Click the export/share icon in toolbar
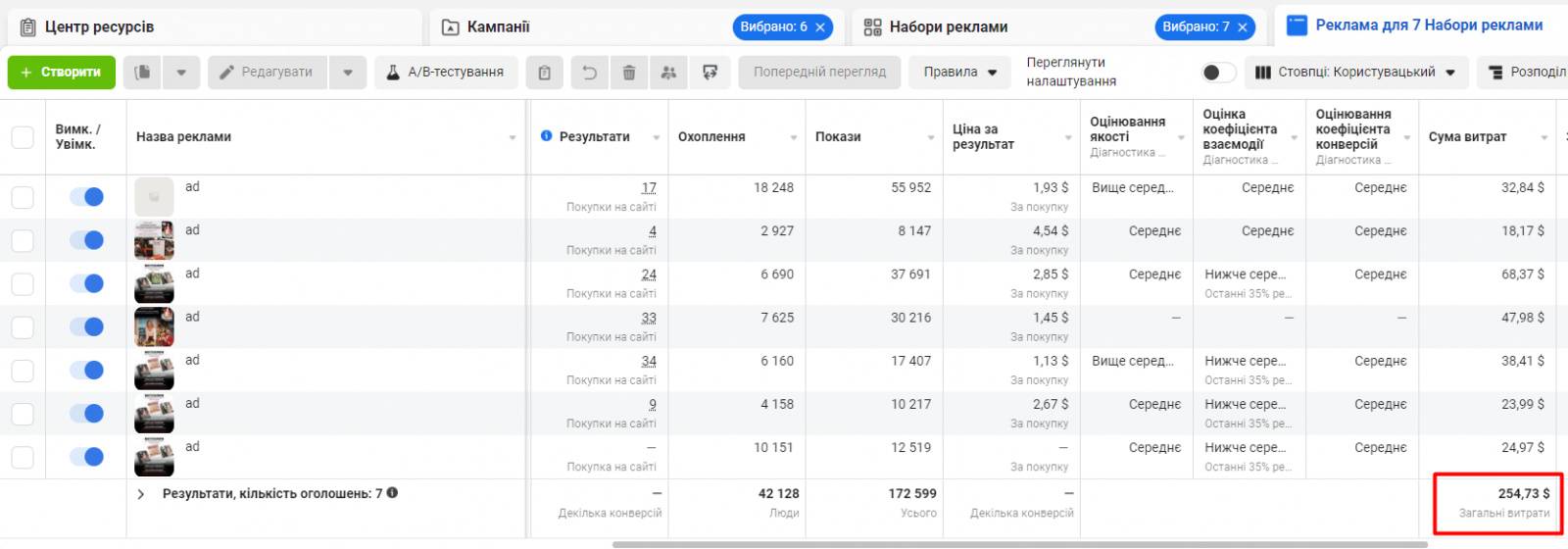1568x549 pixels. coord(710,73)
